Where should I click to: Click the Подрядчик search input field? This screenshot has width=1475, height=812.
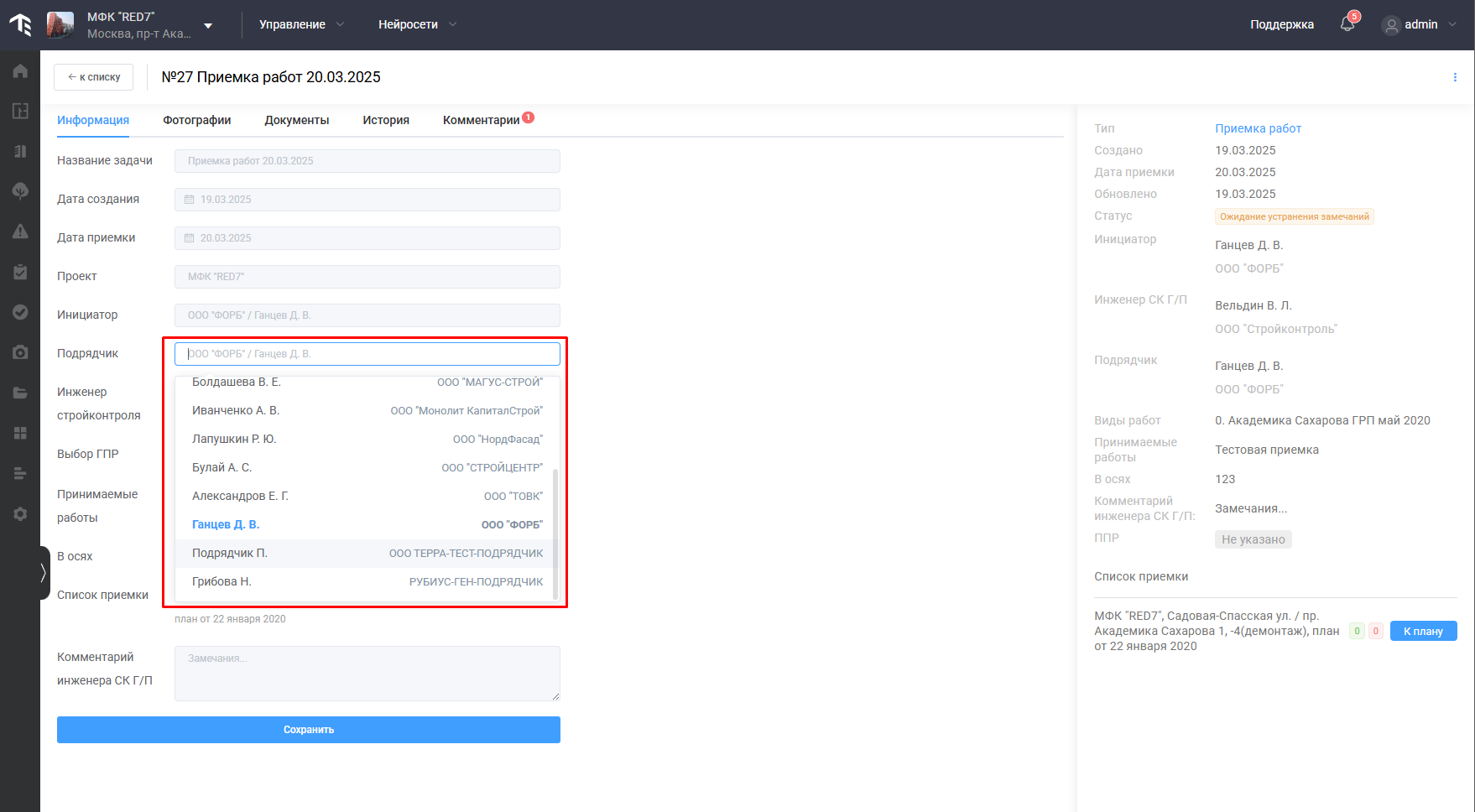point(367,354)
